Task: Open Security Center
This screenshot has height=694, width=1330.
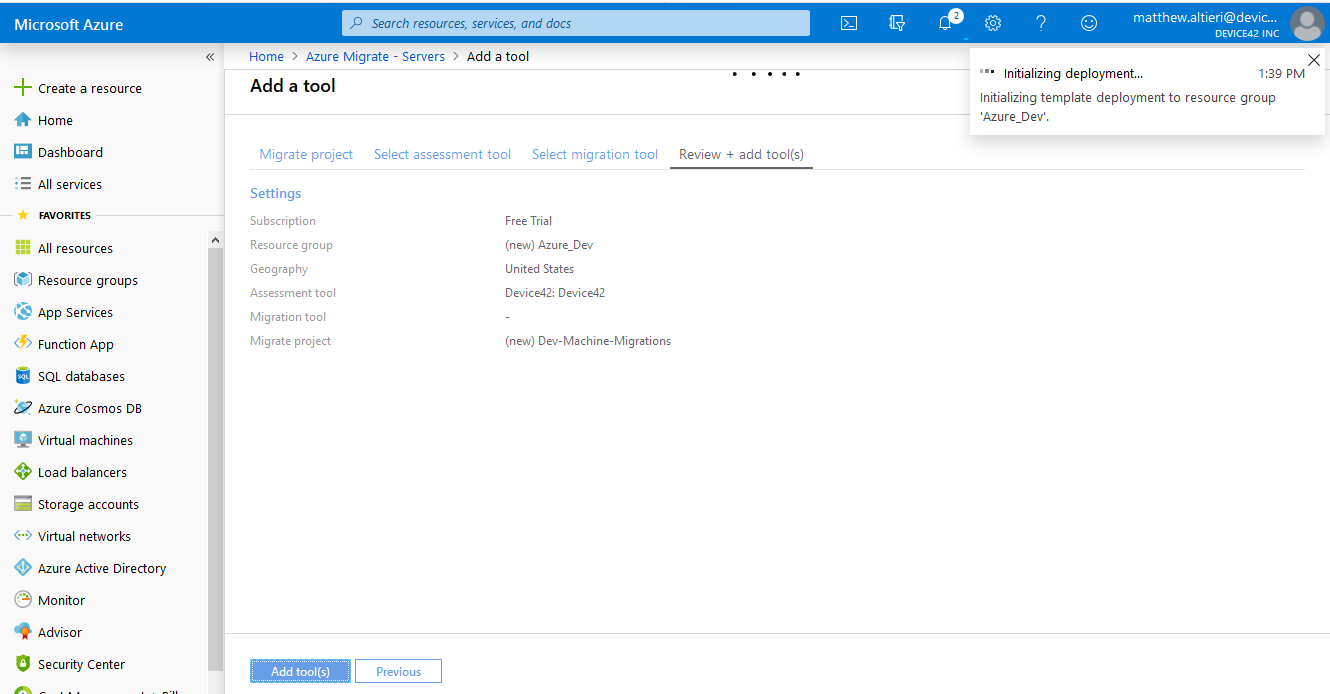Action: [81, 664]
